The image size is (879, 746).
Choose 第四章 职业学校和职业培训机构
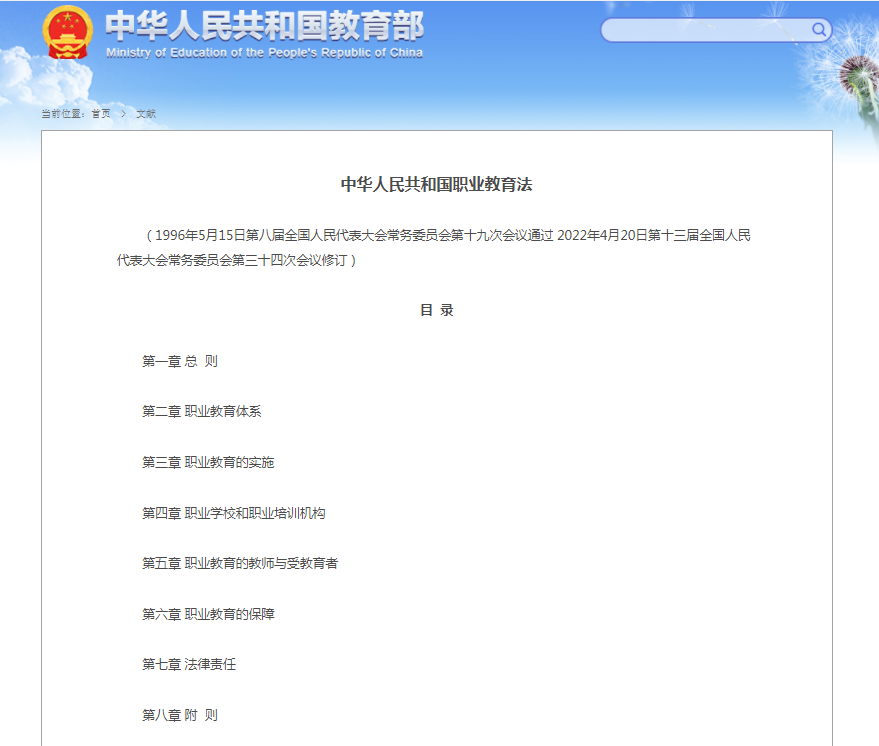coord(233,513)
